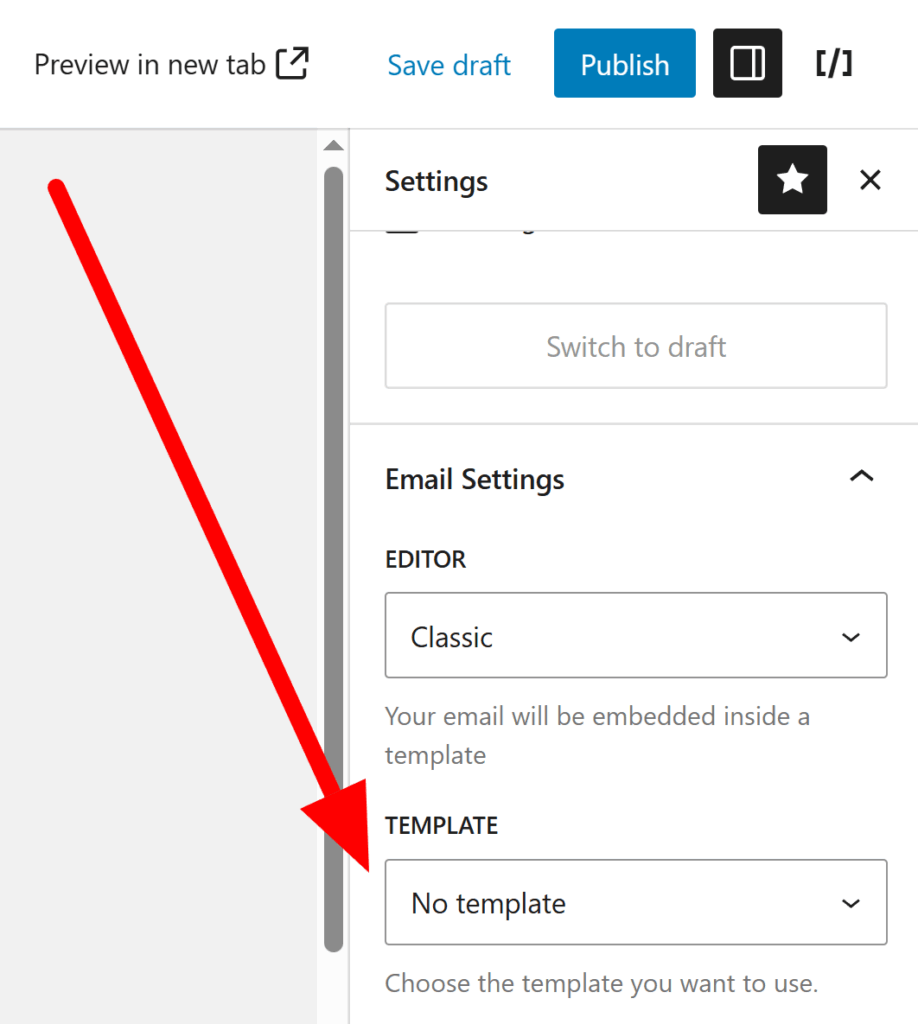This screenshot has width=918, height=1024.
Task: Expand the Template selection list
Action: (636, 902)
